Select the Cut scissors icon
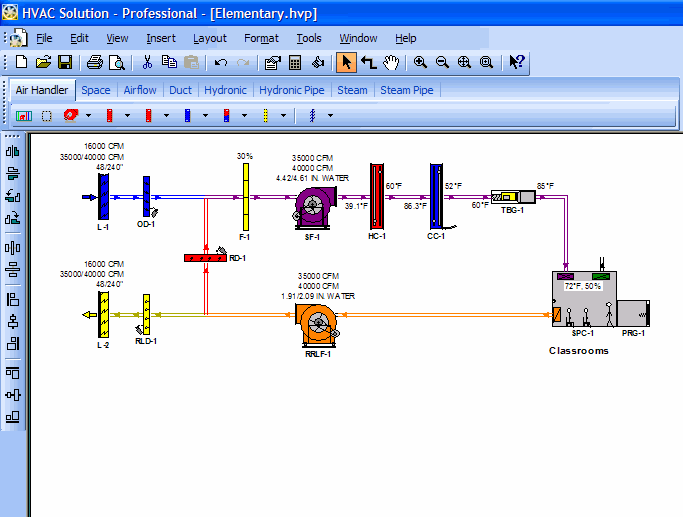Screen dimensions: 683x517 [147, 62]
